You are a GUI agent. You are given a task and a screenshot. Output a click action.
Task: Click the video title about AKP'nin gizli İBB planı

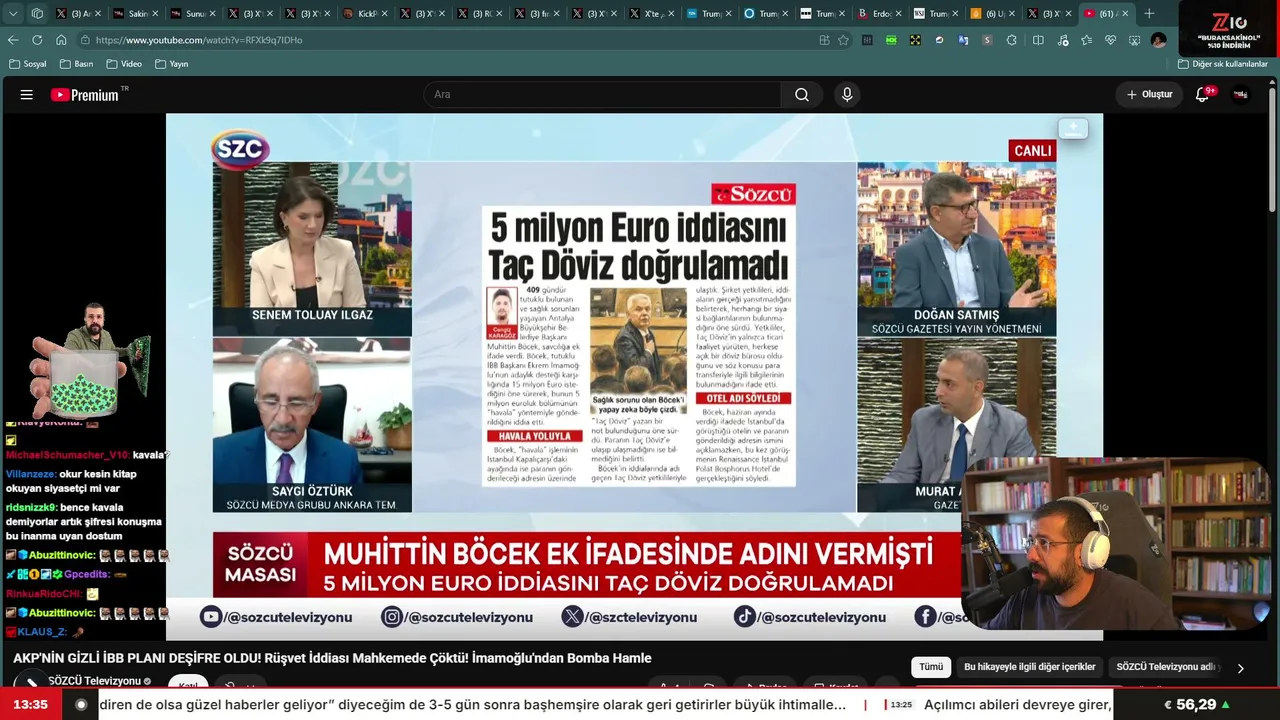(332, 658)
